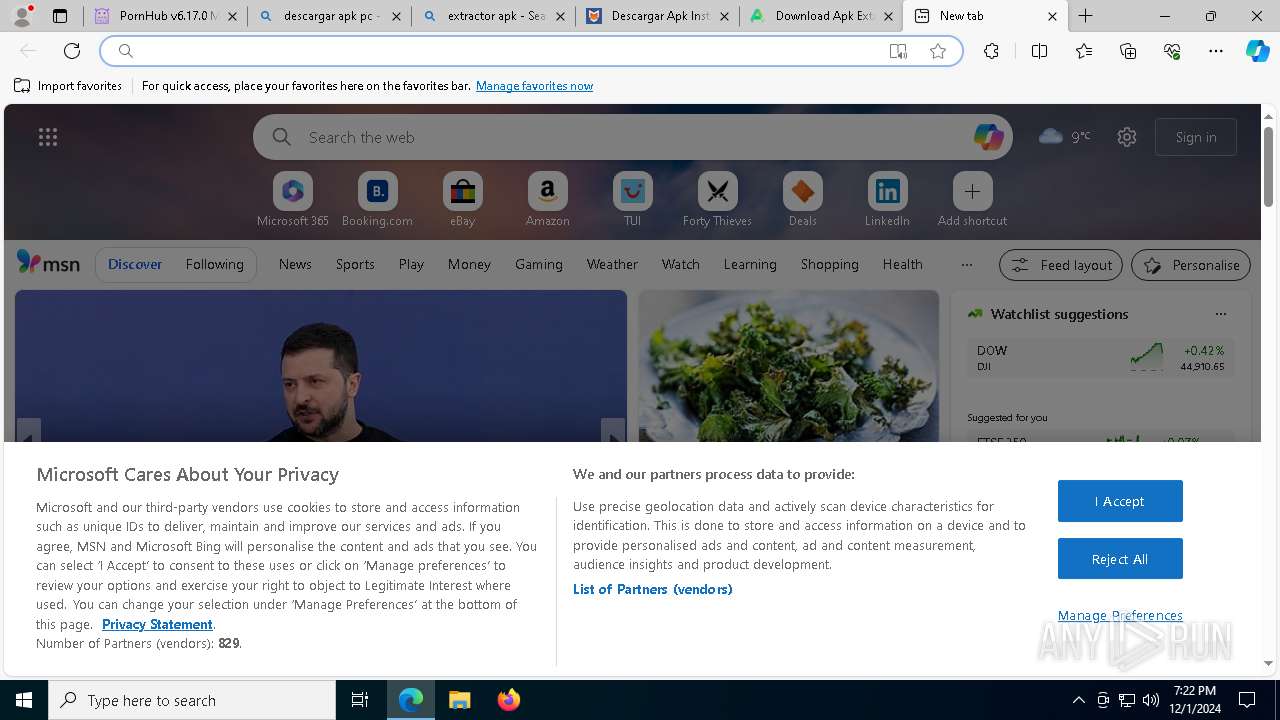Refresh the page with the reload icon
The width and height of the screenshot is (1280, 720).
coord(72,51)
